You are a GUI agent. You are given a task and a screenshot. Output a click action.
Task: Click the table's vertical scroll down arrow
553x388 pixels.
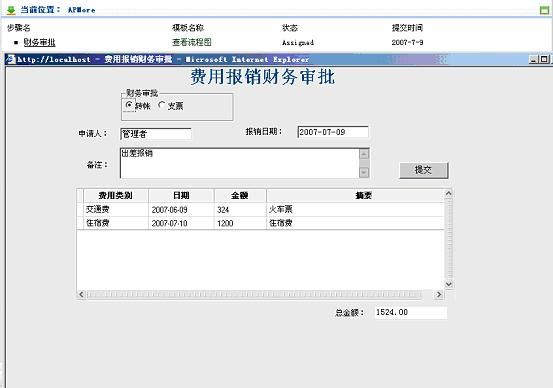pos(449,284)
